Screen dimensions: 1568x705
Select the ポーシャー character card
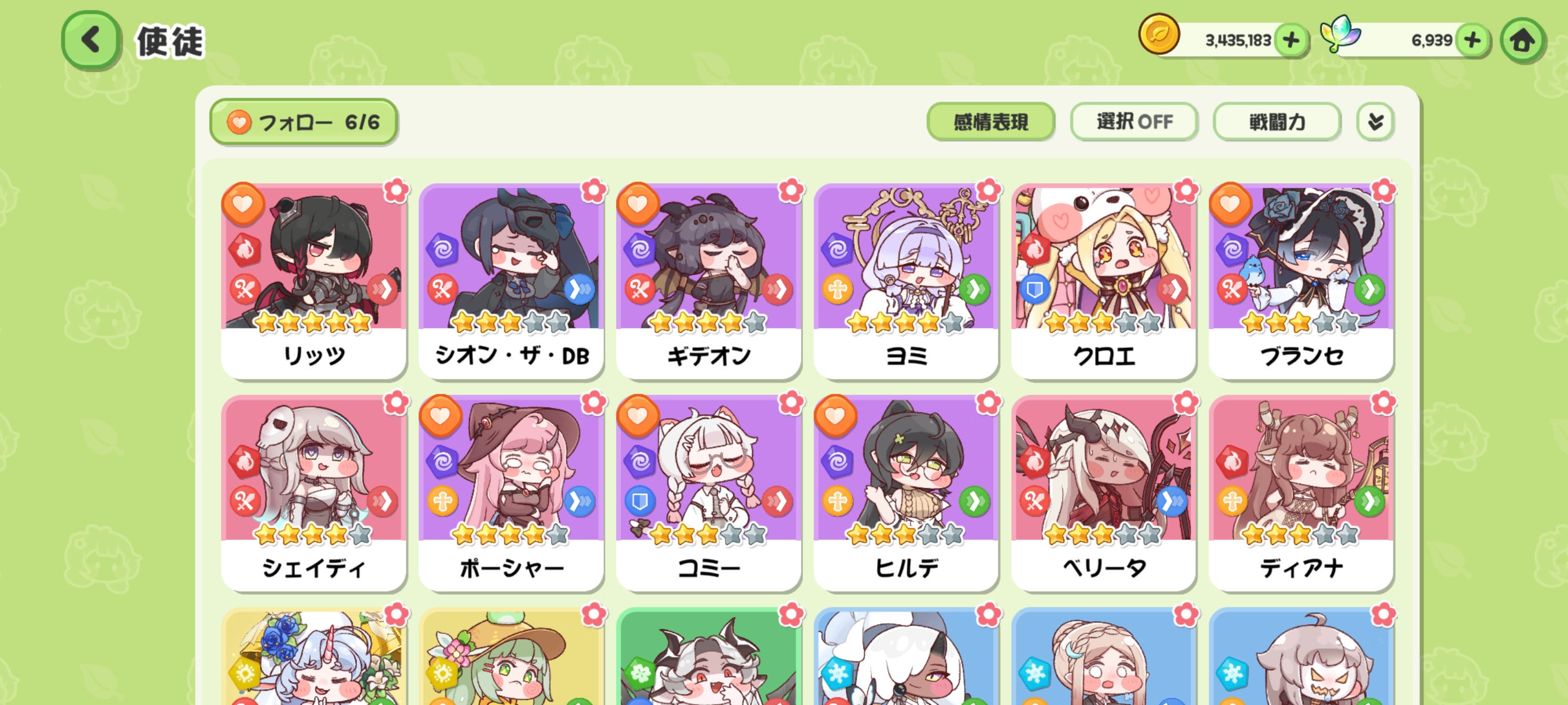click(x=511, y=493)
